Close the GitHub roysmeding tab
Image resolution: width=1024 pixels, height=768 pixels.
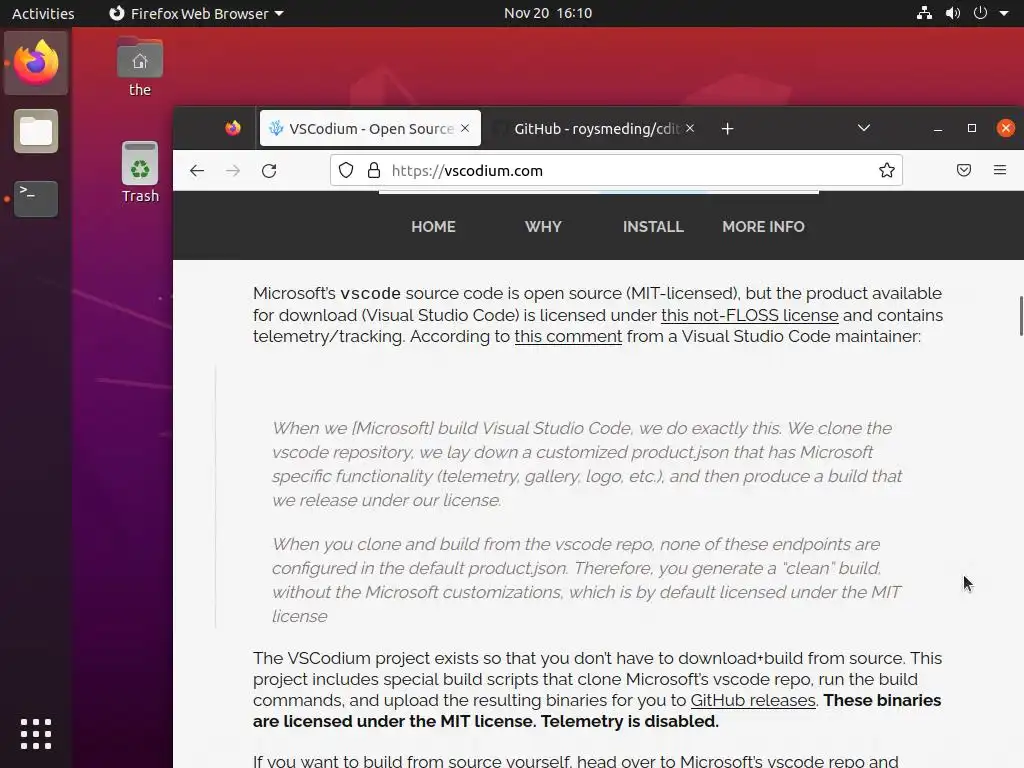tap(690, 128)
